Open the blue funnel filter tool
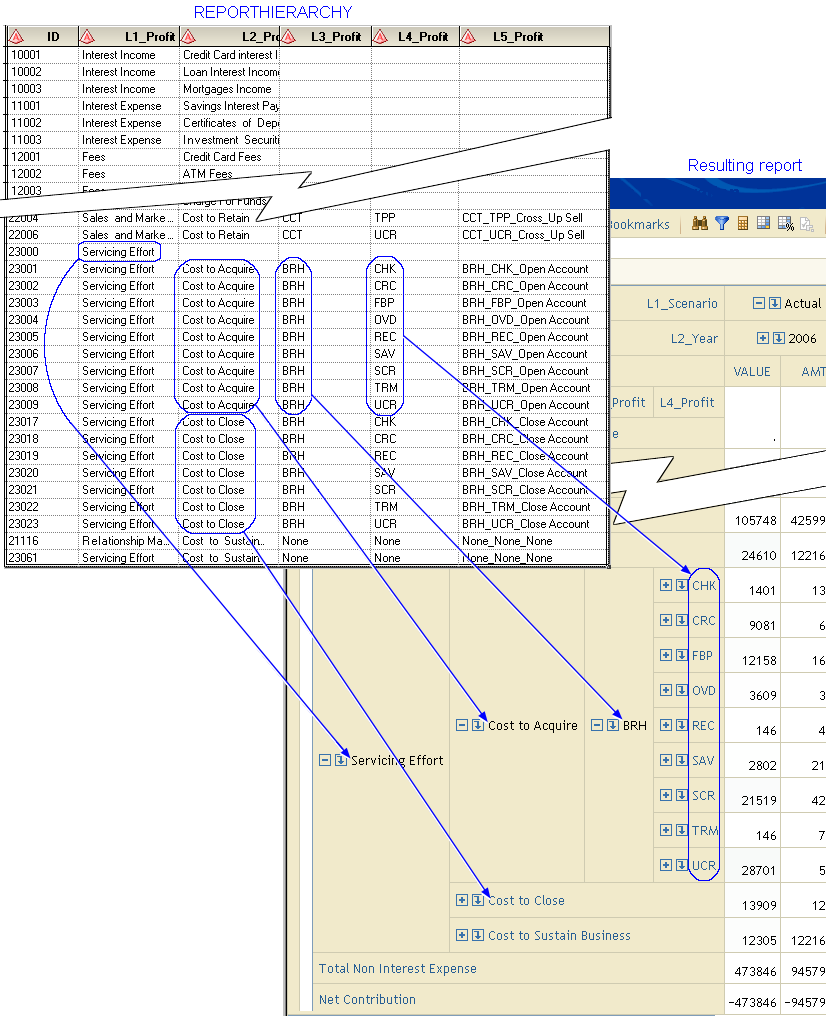The width and height of the screenshot is (826, 1020). coord(721,224)
